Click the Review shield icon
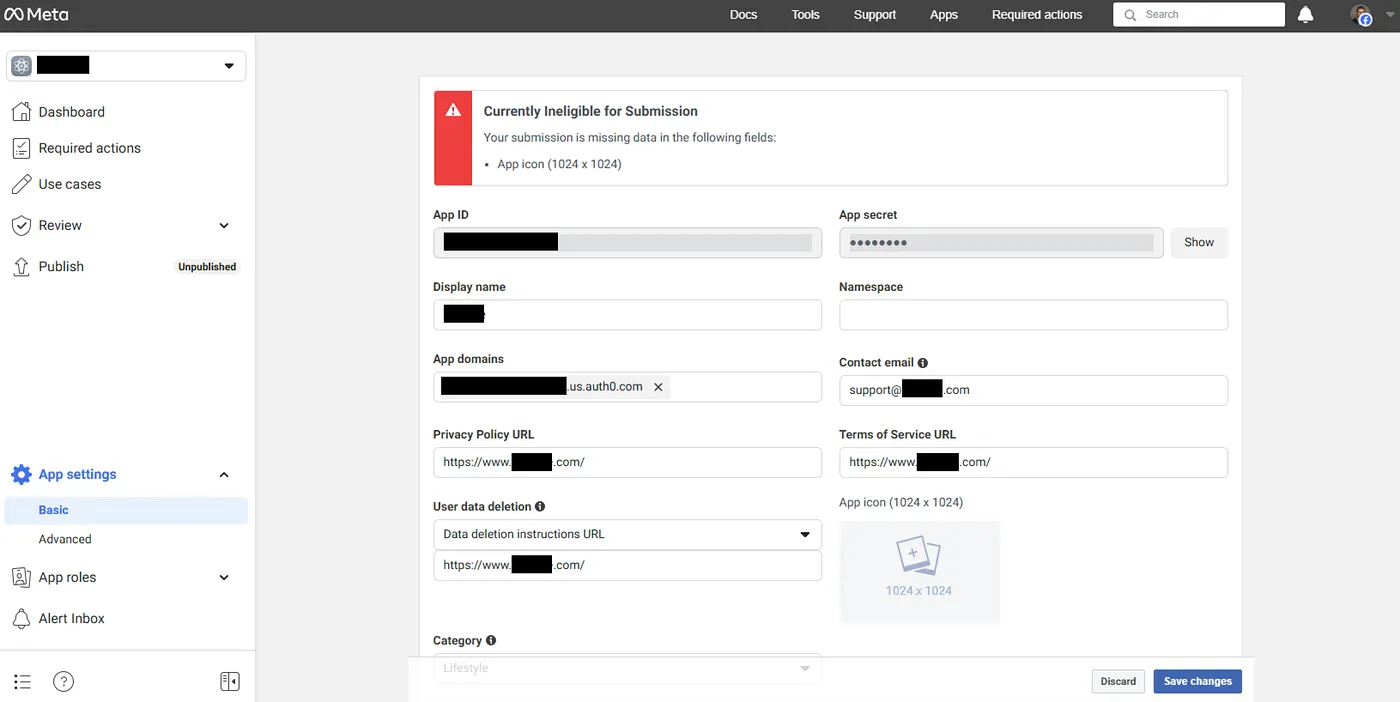1400x702 pixels. (x=21, y=225)
